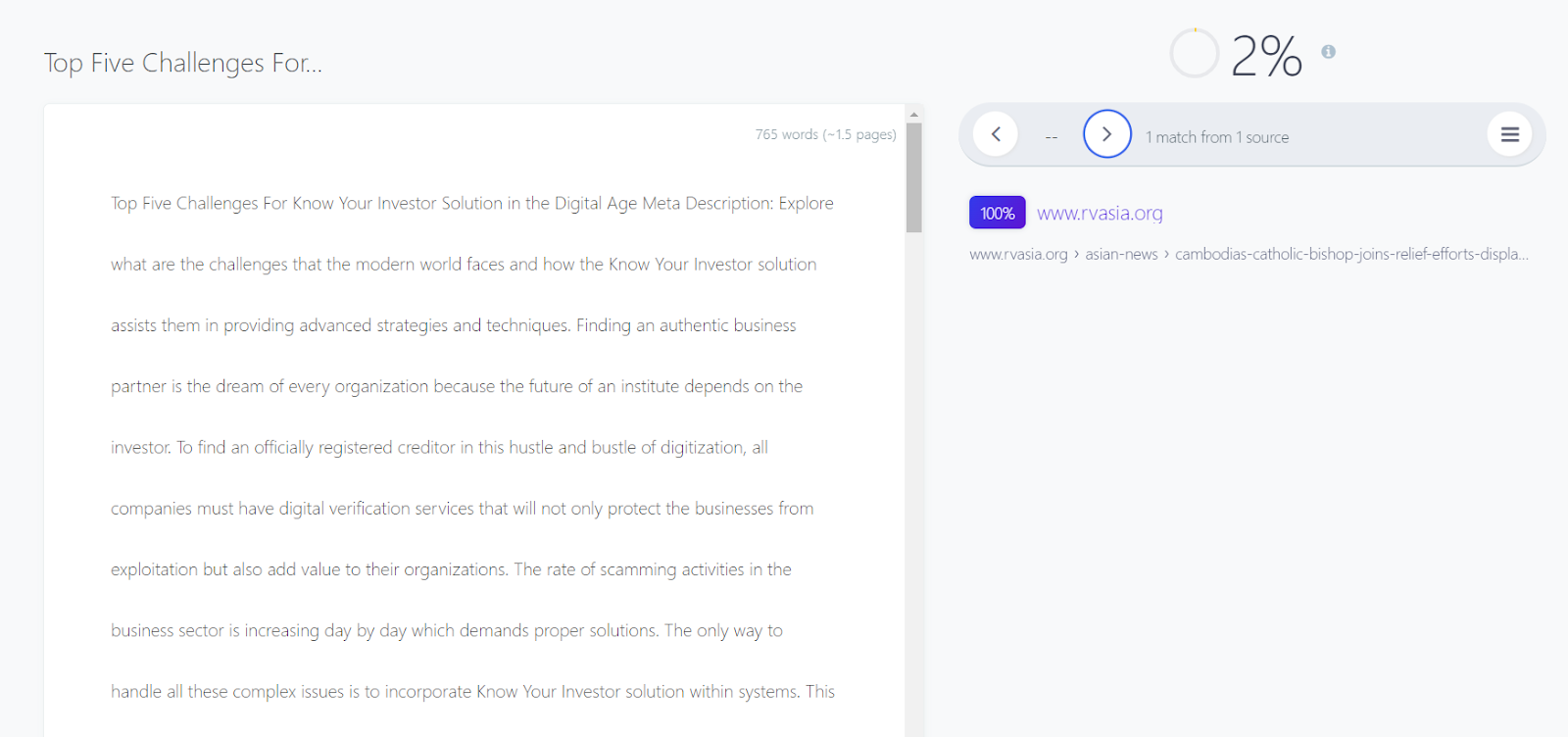Click the 2% similarity score
Image resolution: width=1568 pixels, height=737 pixels.
[1266, 56]
